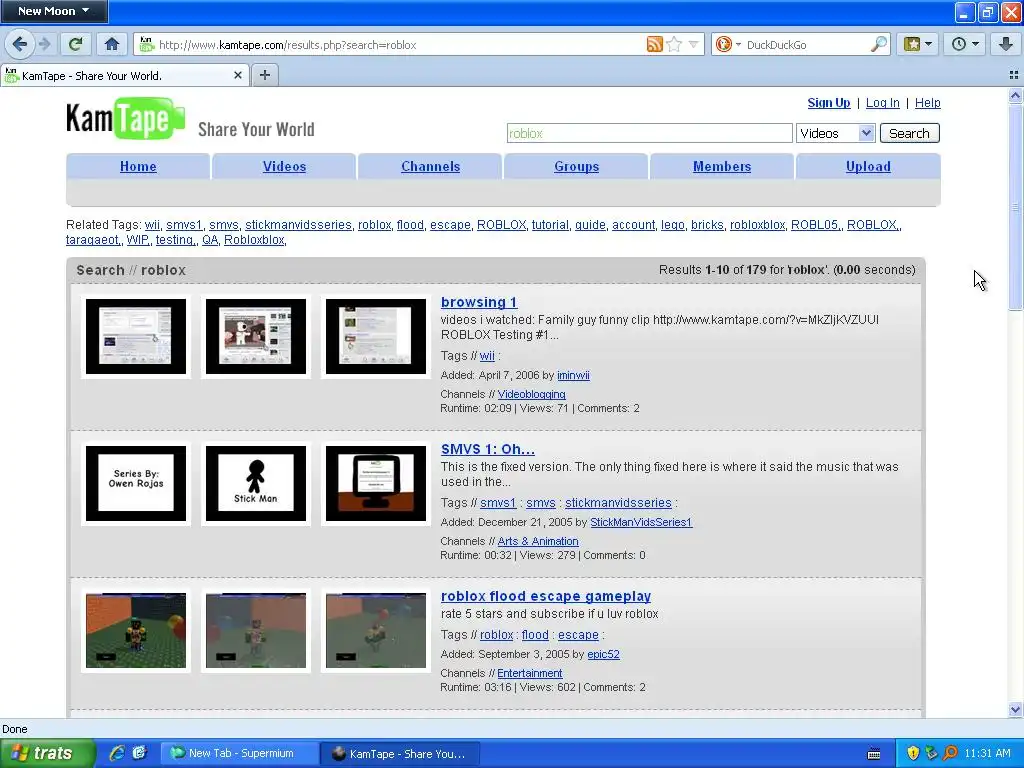Screen dimensions: 1024x768
Task: Go to the Upload navigation tab
Action: (868, 167)
